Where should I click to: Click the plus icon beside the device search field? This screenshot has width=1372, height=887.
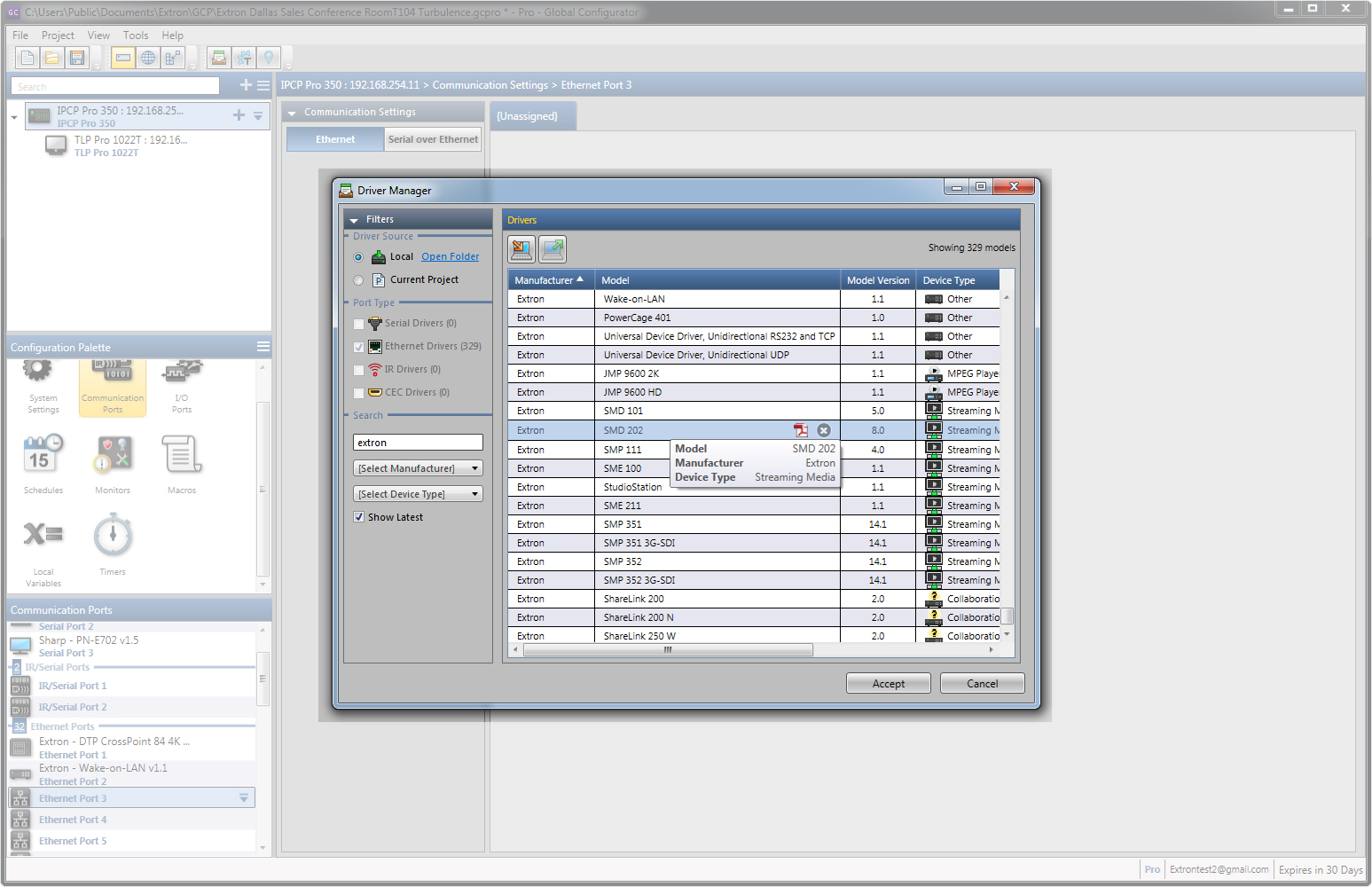click(246, 85)
